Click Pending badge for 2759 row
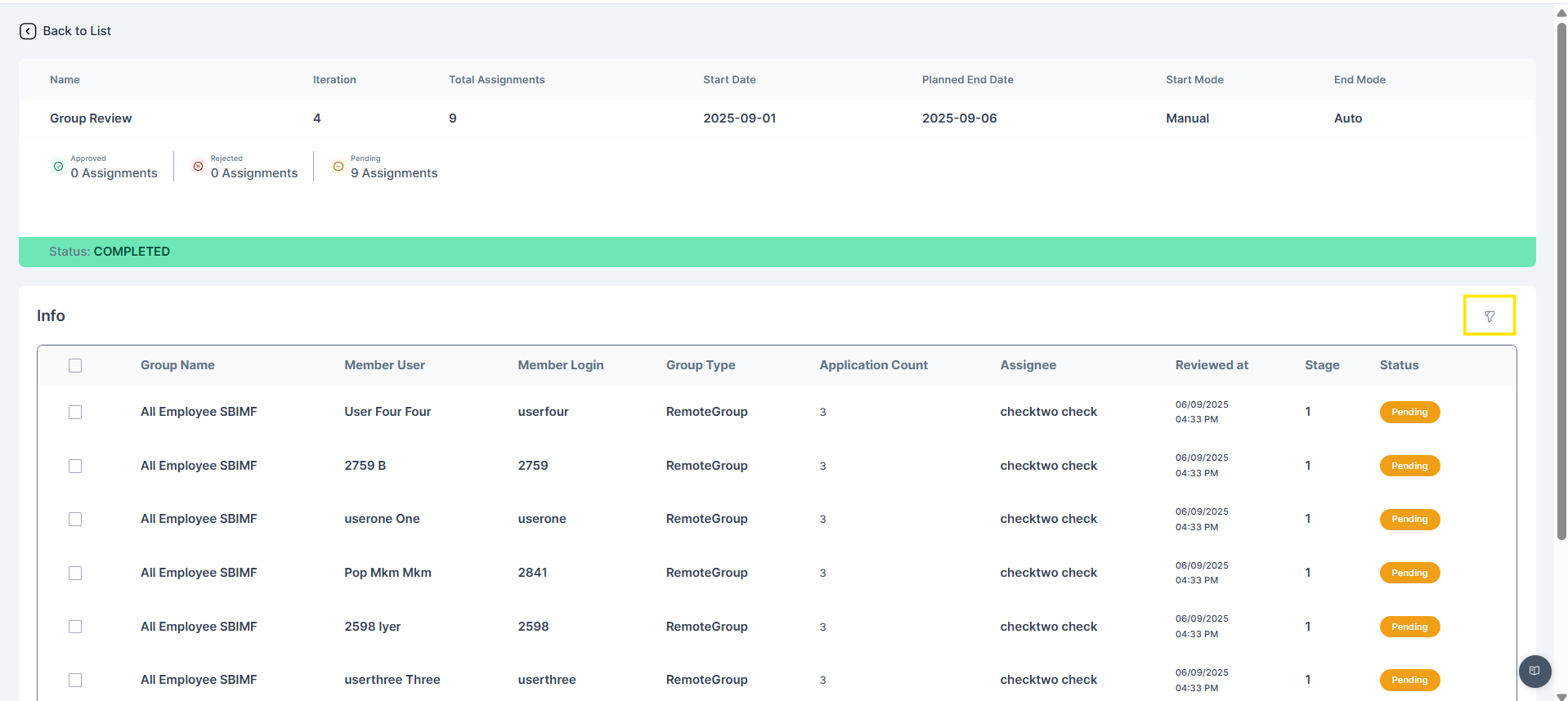The height and width of the screenshot is (701, 1568). (1409, 466)
